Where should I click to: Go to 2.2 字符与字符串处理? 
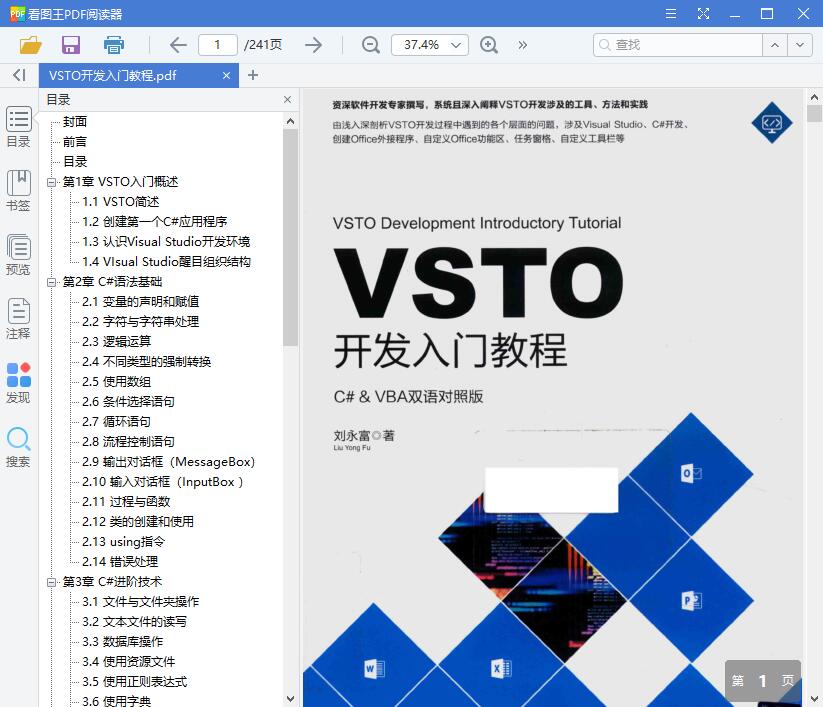click(x=141, y=322)
